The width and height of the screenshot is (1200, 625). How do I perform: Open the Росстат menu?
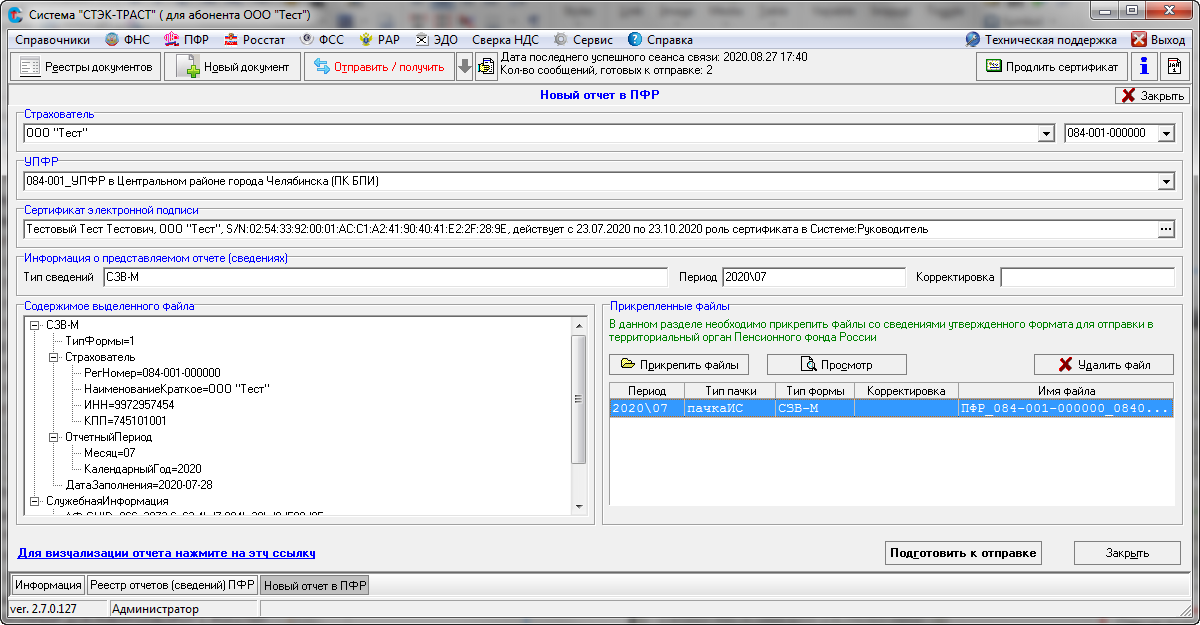click(255, 40)
